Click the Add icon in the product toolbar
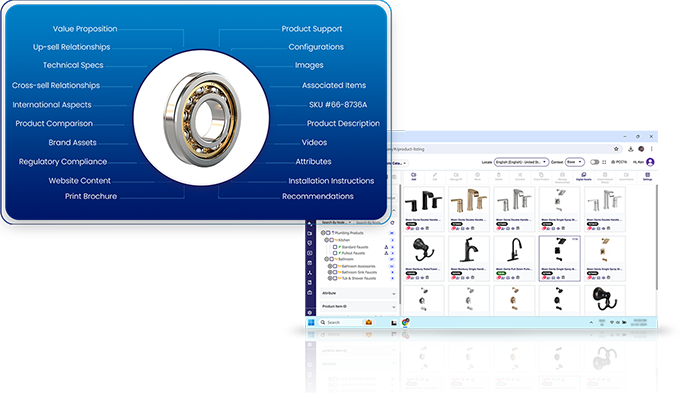The height and width of the screenshot is (393, 681). (413, 176)
